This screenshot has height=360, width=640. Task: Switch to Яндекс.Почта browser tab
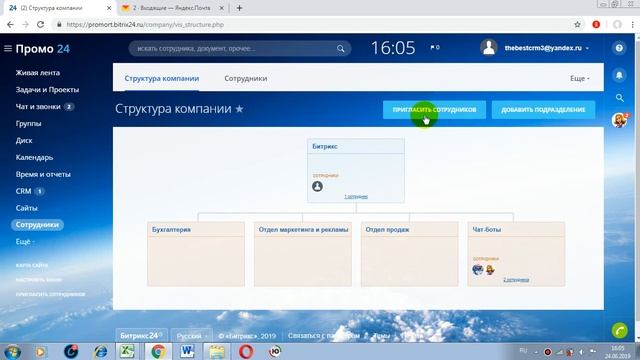pos(171,8)
